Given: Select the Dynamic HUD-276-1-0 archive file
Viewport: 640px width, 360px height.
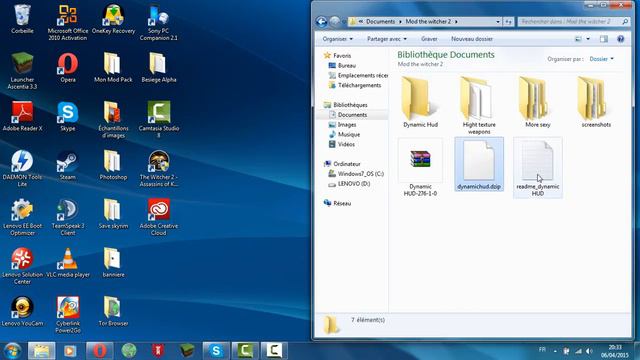Looking at the screenshot, I should (420, 167).
